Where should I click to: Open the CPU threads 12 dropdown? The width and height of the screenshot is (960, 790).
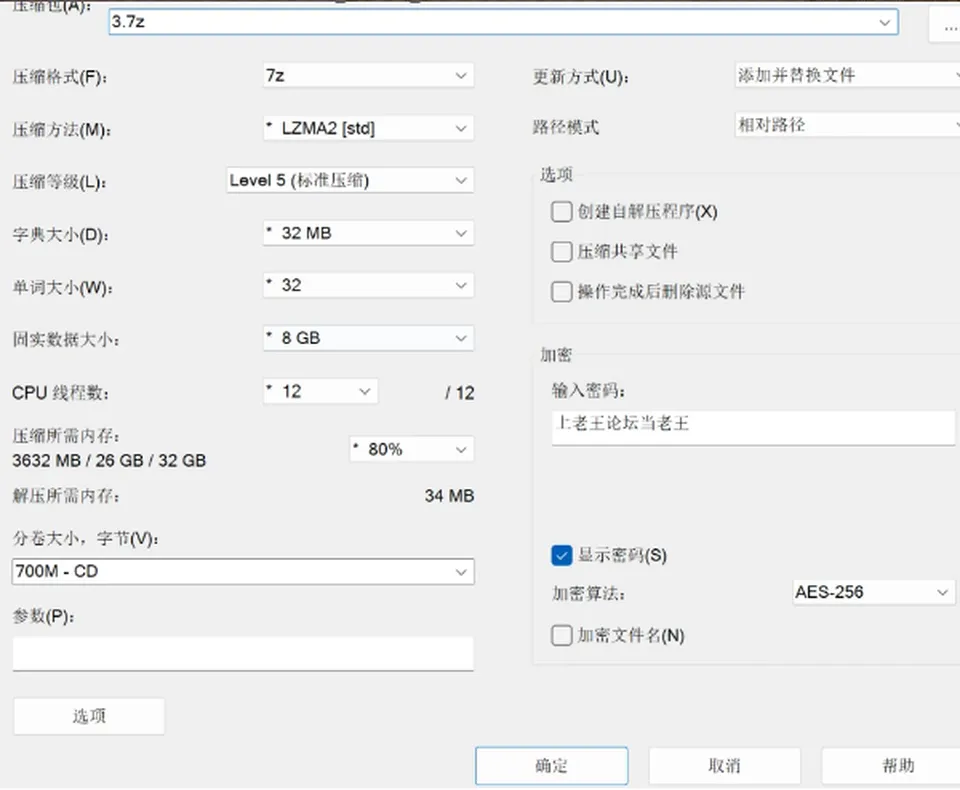(x=320, y=391)
